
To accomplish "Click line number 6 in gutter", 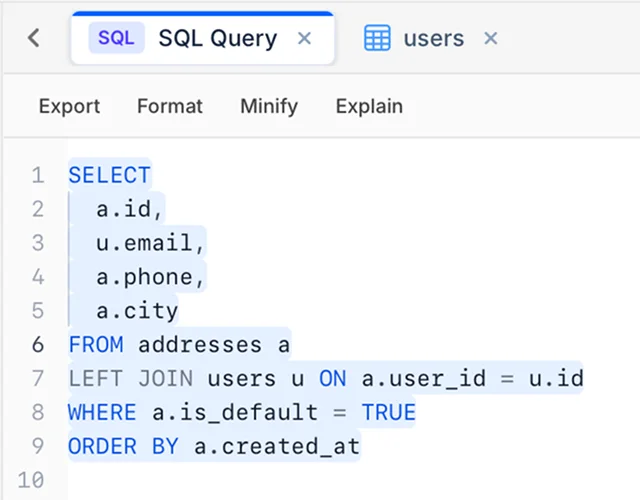I will [38, 345].
